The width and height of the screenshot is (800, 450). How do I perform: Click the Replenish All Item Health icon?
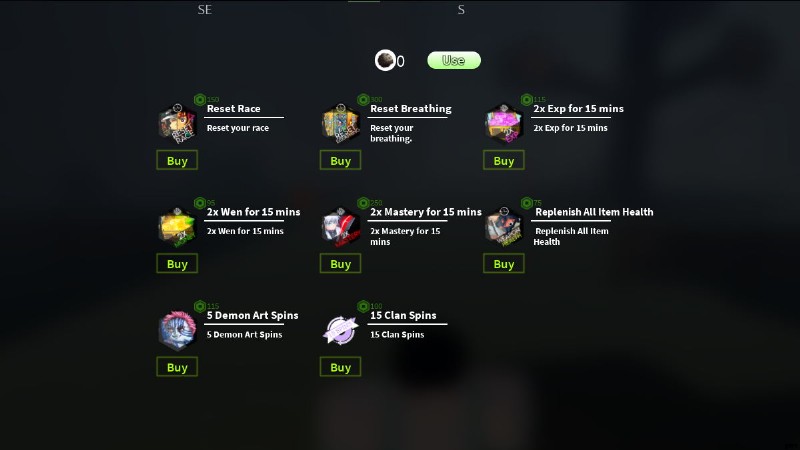pyautogui.click(x=504, y=227)
